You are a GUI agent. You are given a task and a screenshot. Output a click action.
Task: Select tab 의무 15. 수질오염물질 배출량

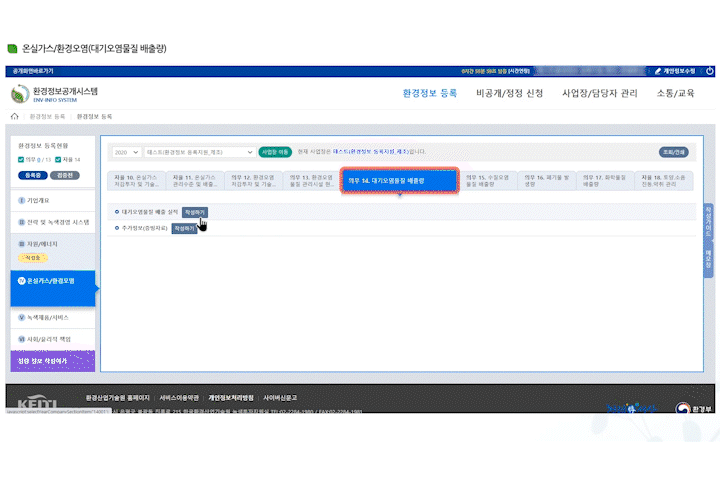coord(490,180)
